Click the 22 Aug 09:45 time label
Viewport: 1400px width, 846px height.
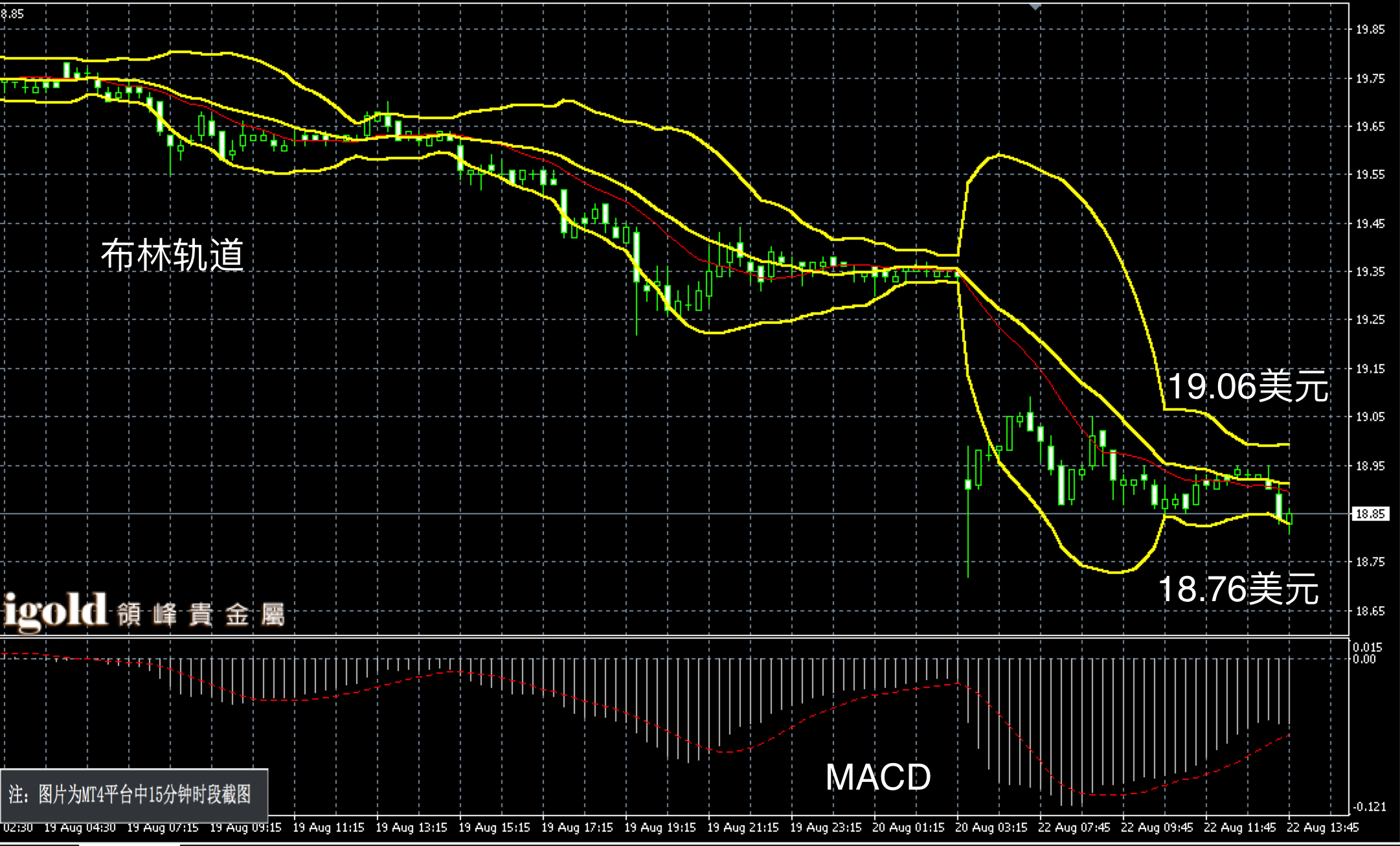(1157, 828)
